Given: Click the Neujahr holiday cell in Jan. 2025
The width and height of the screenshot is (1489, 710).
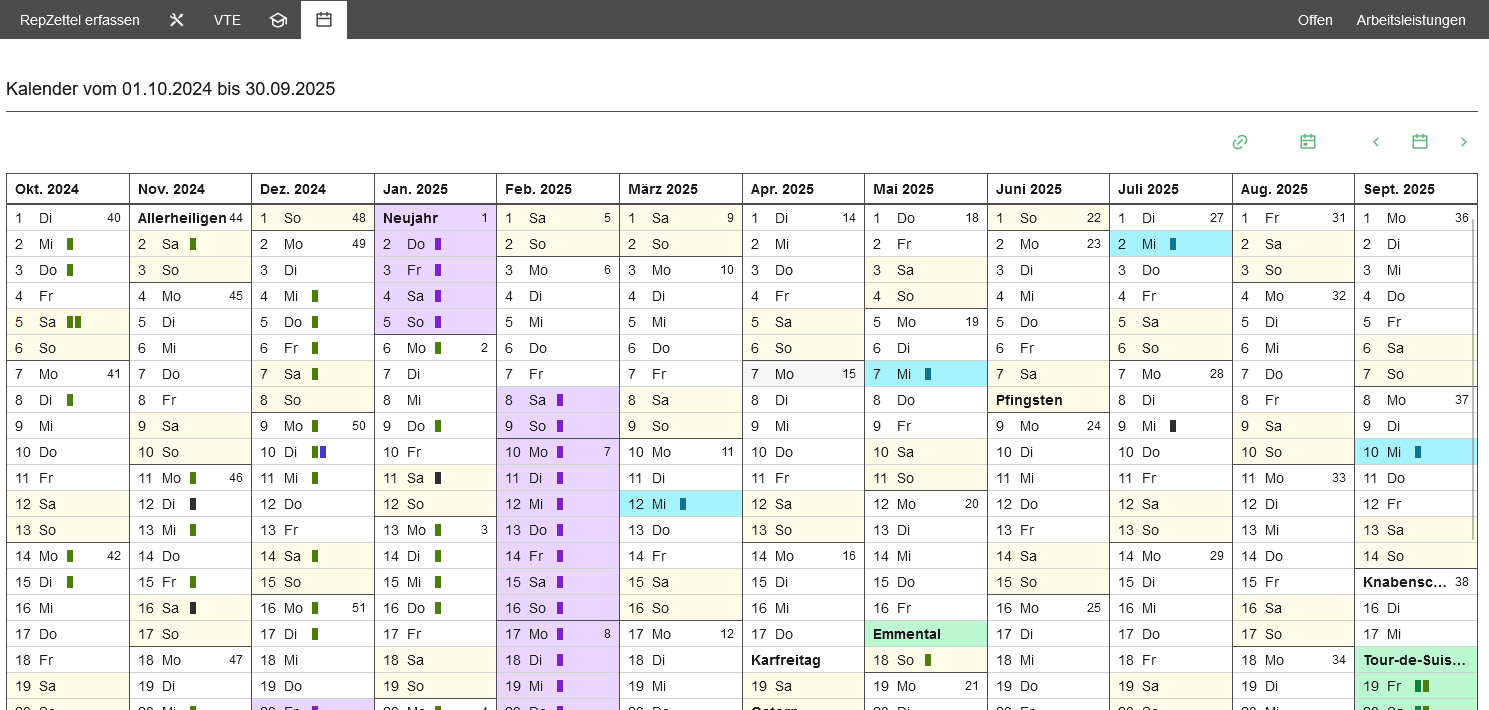Looking at the screenshot, I should pos(435,218).
